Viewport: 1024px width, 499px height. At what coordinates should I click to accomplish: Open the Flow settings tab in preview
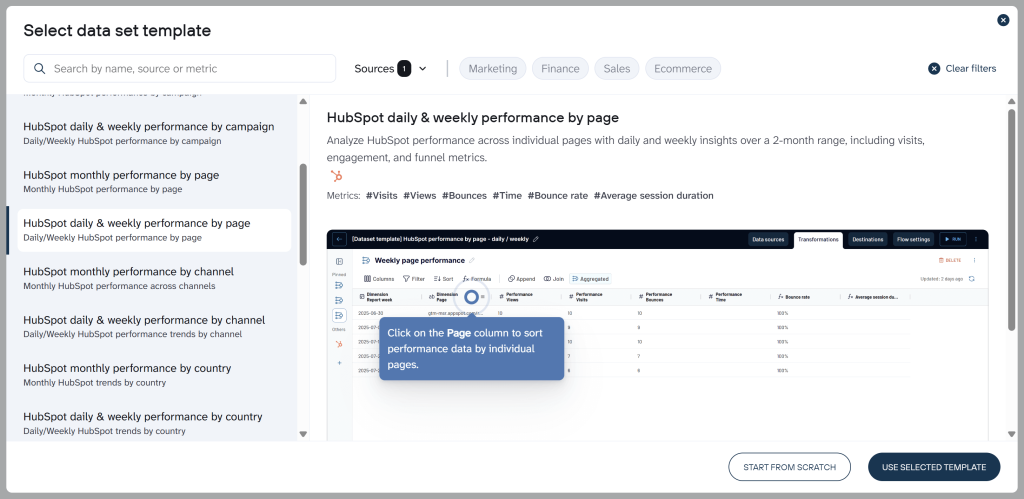pyautogui.click(x=914, y=239)
